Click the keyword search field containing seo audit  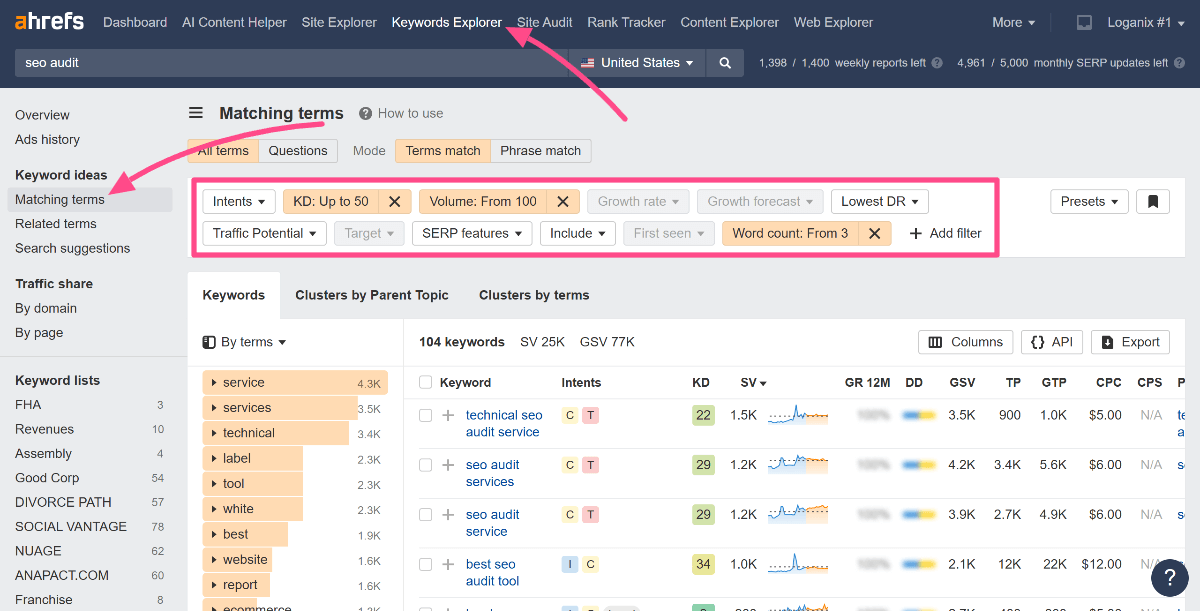pos(292,62)
